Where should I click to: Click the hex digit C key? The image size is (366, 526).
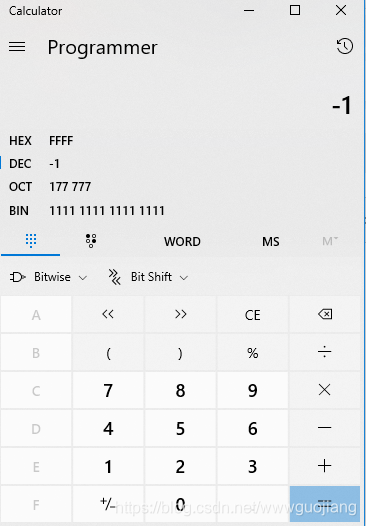pyautogui.click(x=36, y=390)
